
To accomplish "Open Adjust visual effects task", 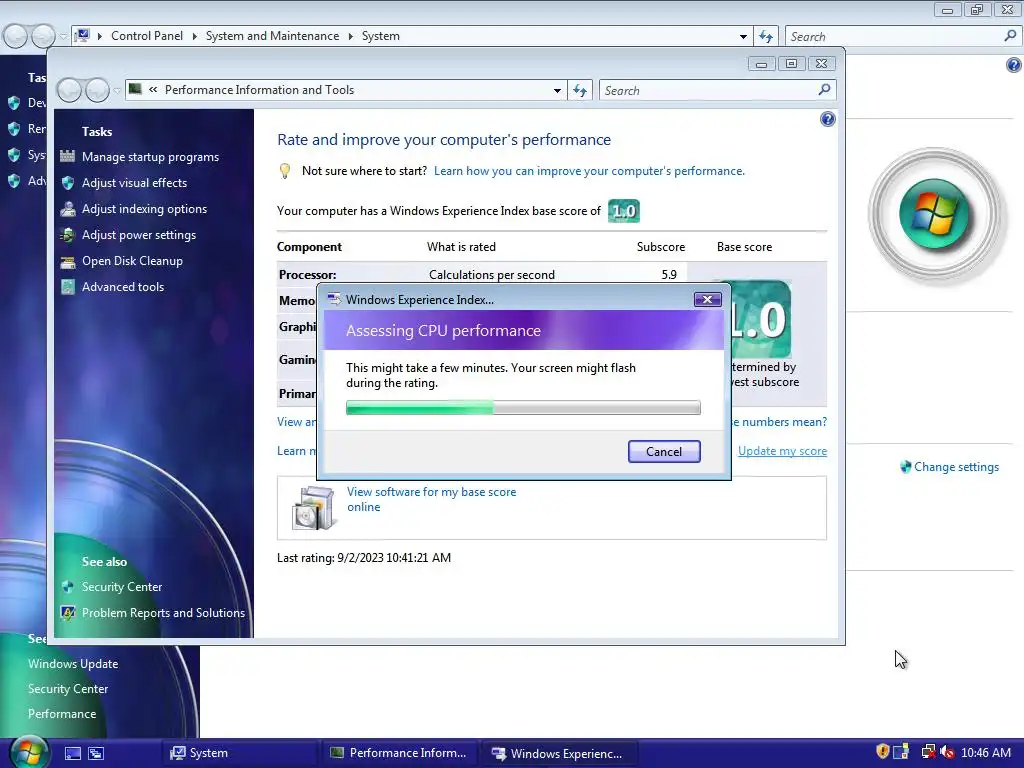I will 135,183.
